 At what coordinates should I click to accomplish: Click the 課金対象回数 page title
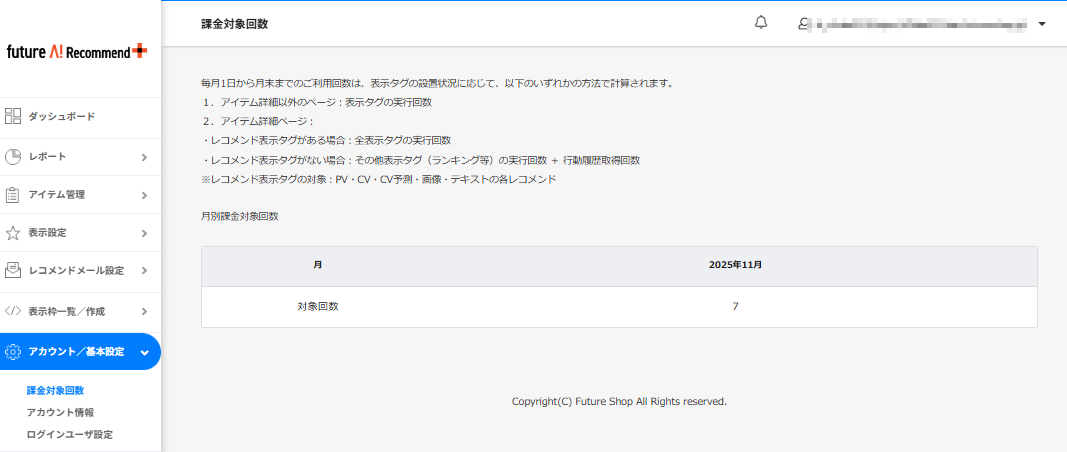coord(235,24)
